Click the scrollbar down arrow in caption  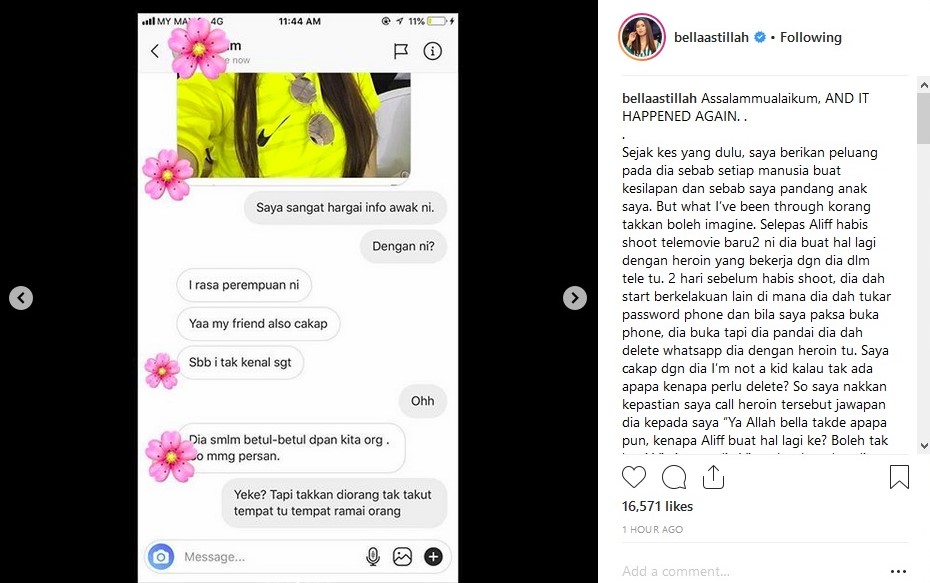pos(923,446)
